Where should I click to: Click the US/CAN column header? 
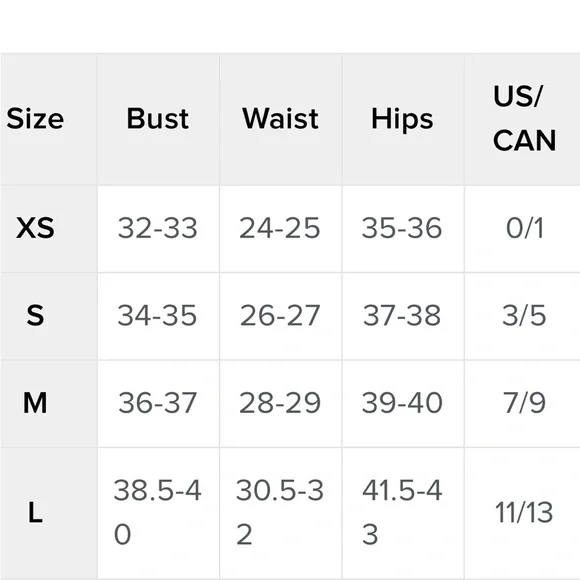(525, 118)
